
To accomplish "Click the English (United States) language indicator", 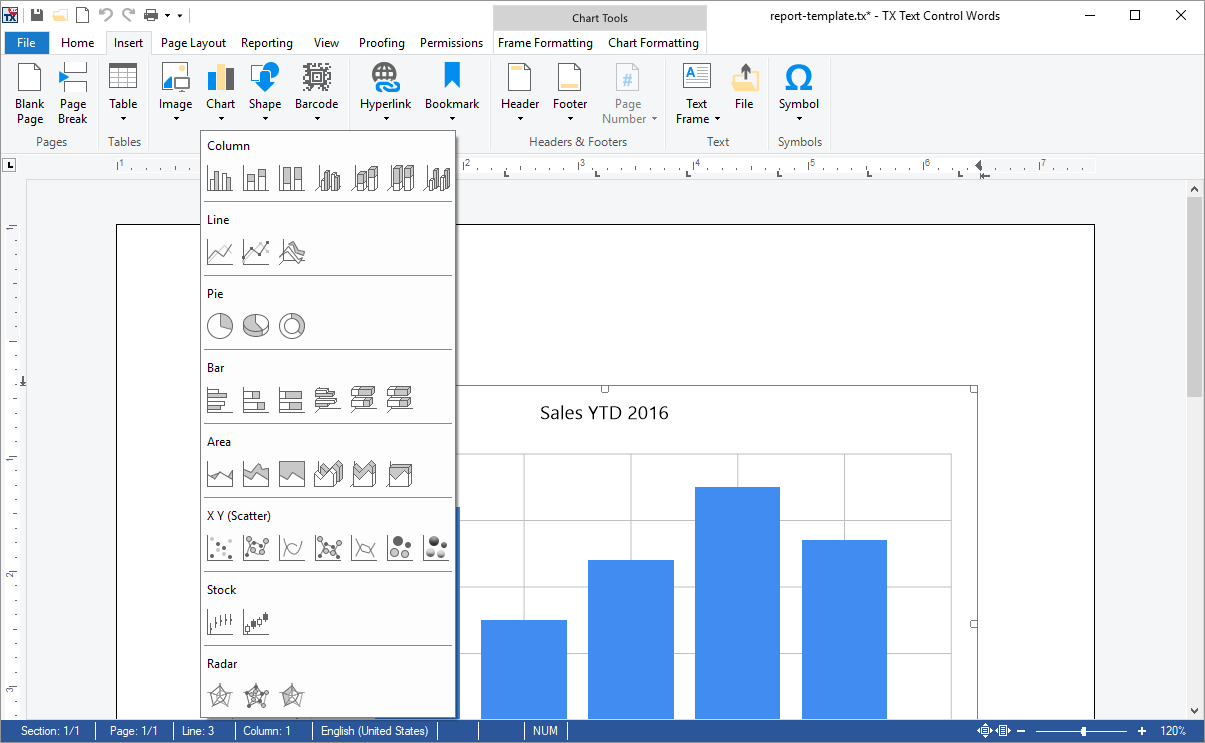I will (x=374, y=731).
